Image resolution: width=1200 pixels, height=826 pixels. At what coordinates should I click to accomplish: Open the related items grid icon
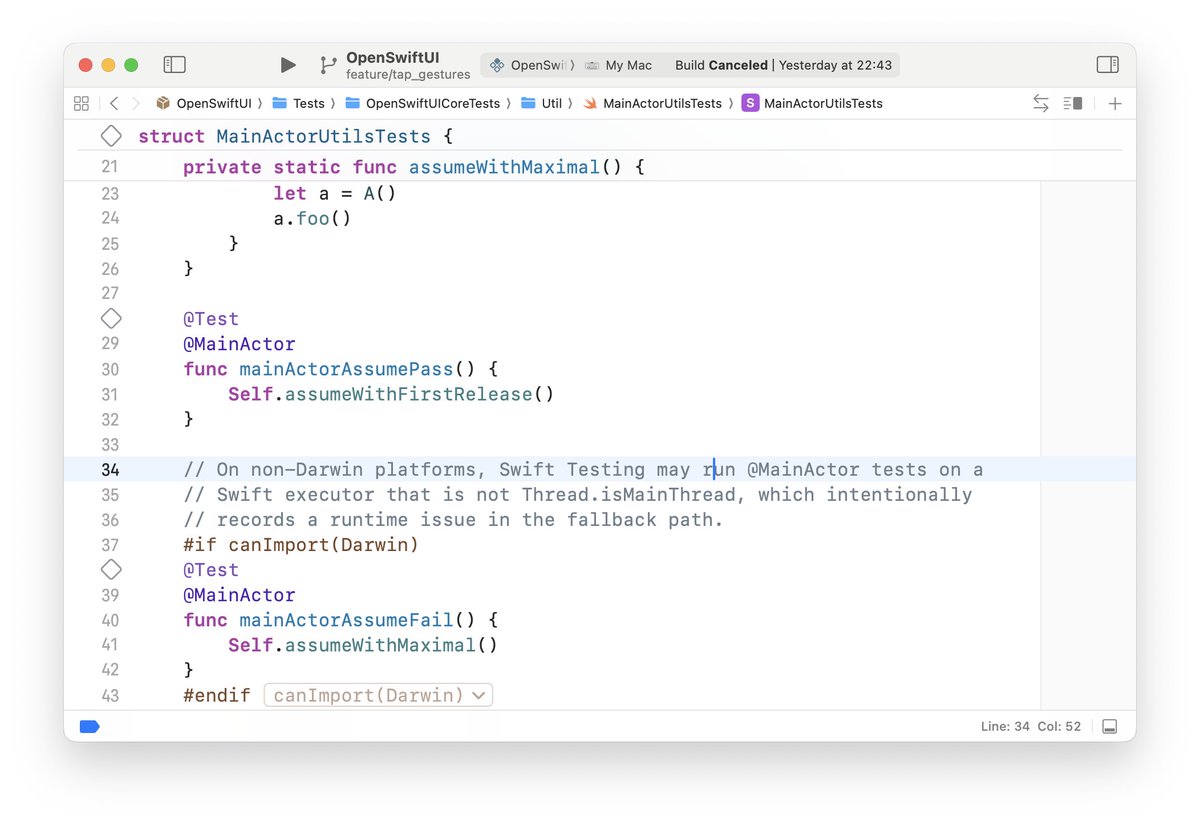point(82,103)
